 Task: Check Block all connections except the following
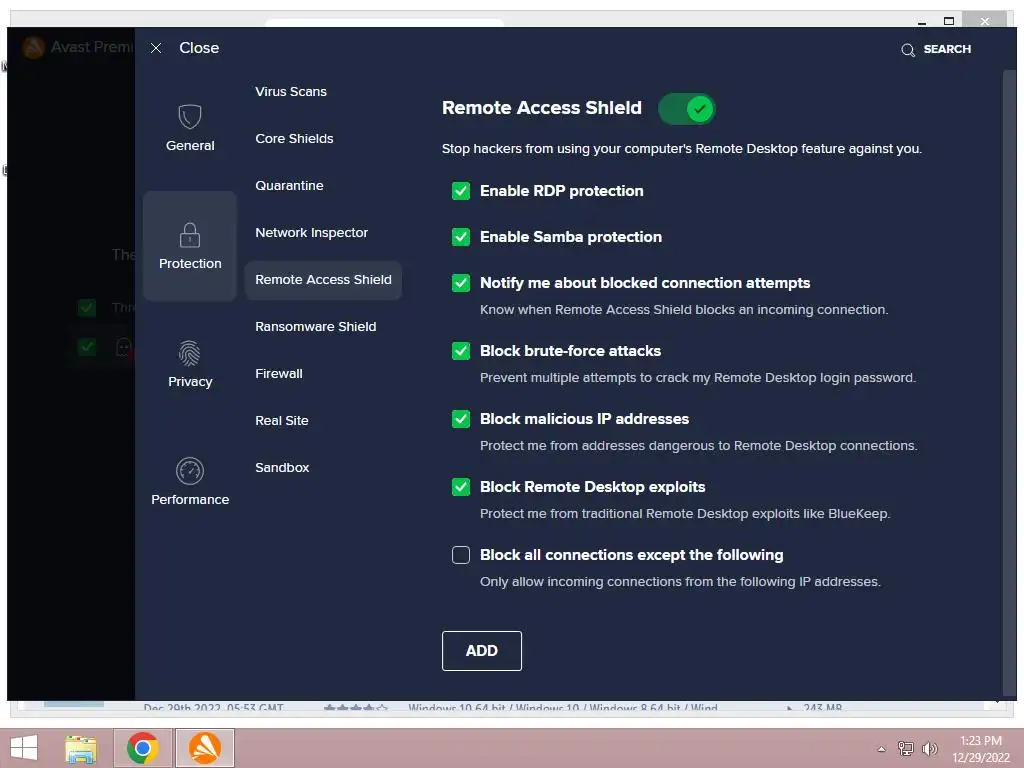[460, 554]
